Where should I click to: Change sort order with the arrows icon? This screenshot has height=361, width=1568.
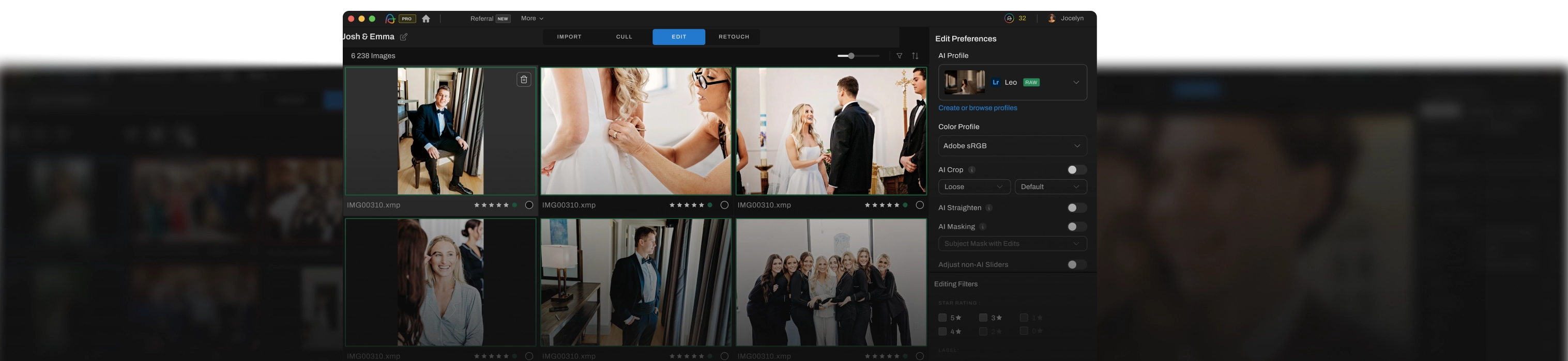pyautogui.click(x=915, y=56)
